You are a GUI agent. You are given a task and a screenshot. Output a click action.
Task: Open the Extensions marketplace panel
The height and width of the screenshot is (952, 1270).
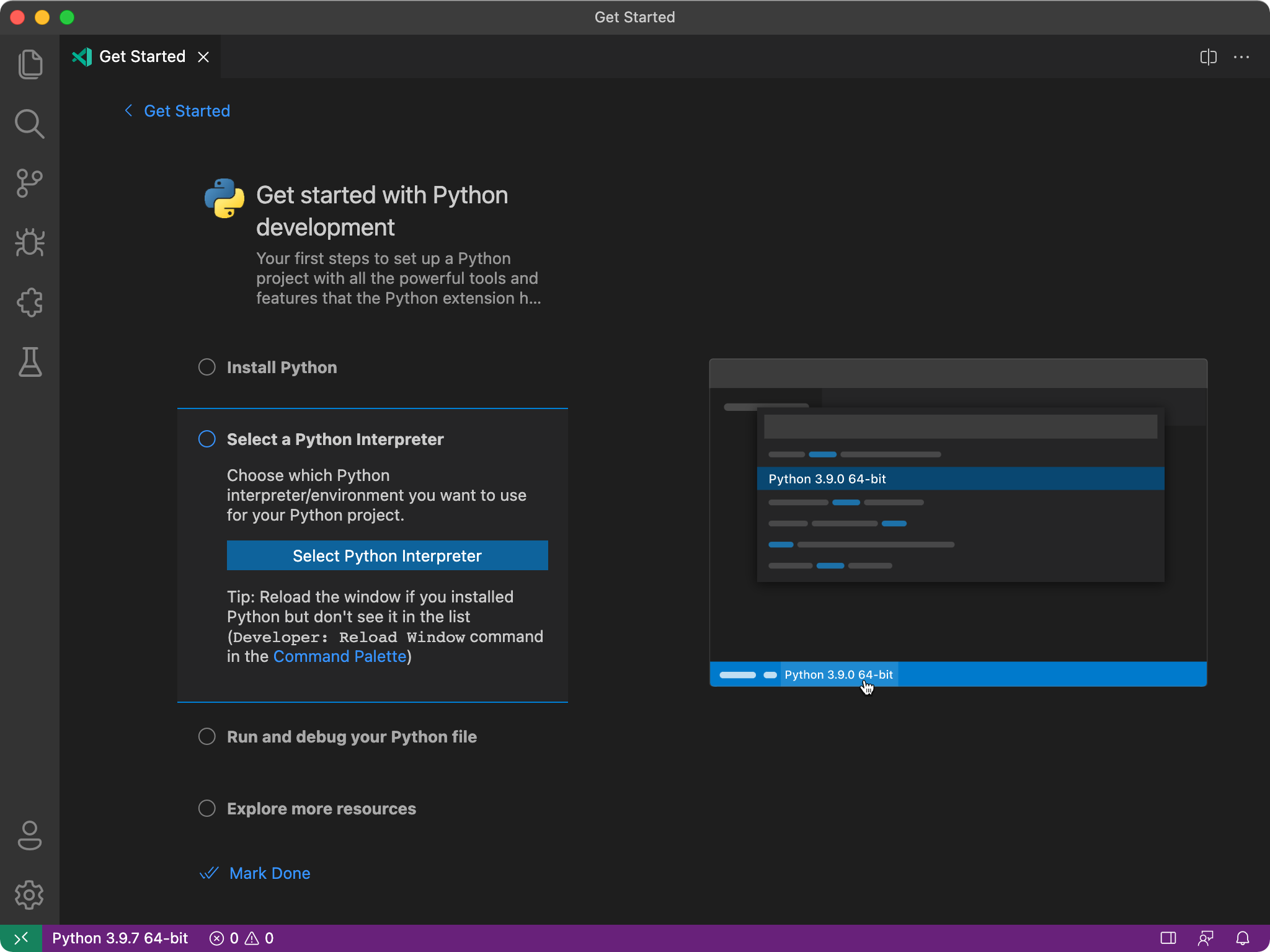pos(30,302)
